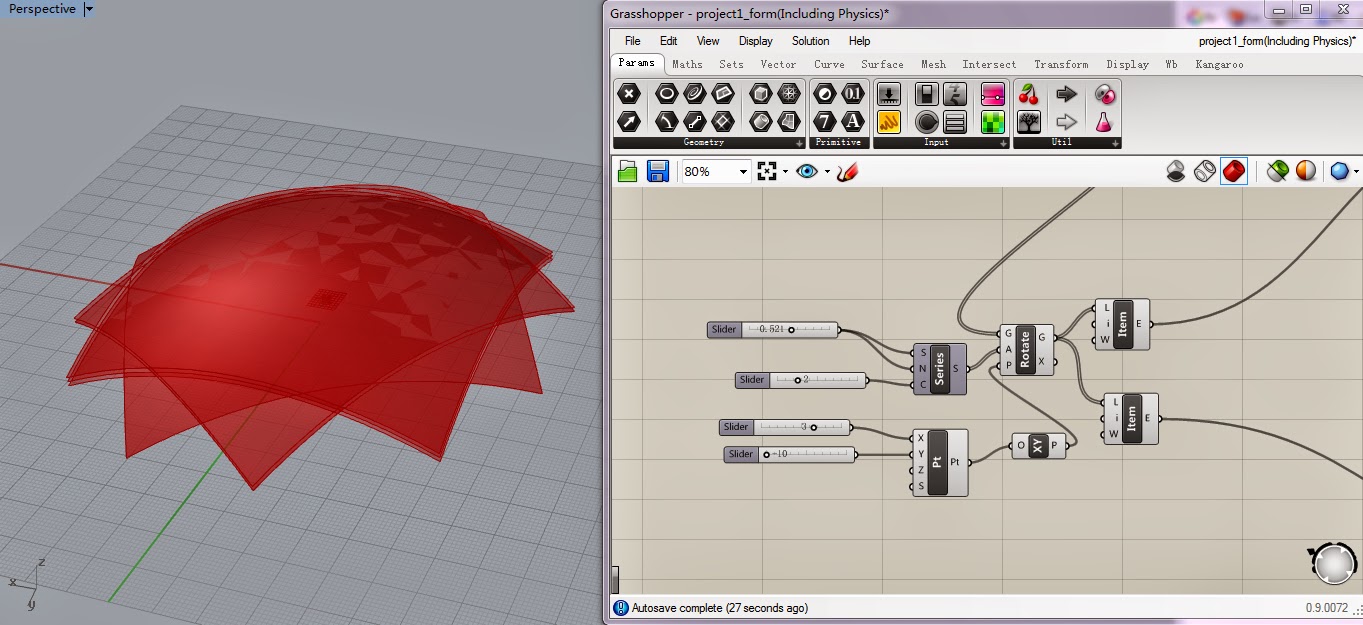Pick the Text primitive A icon
1363x625 pixels.
852,122
